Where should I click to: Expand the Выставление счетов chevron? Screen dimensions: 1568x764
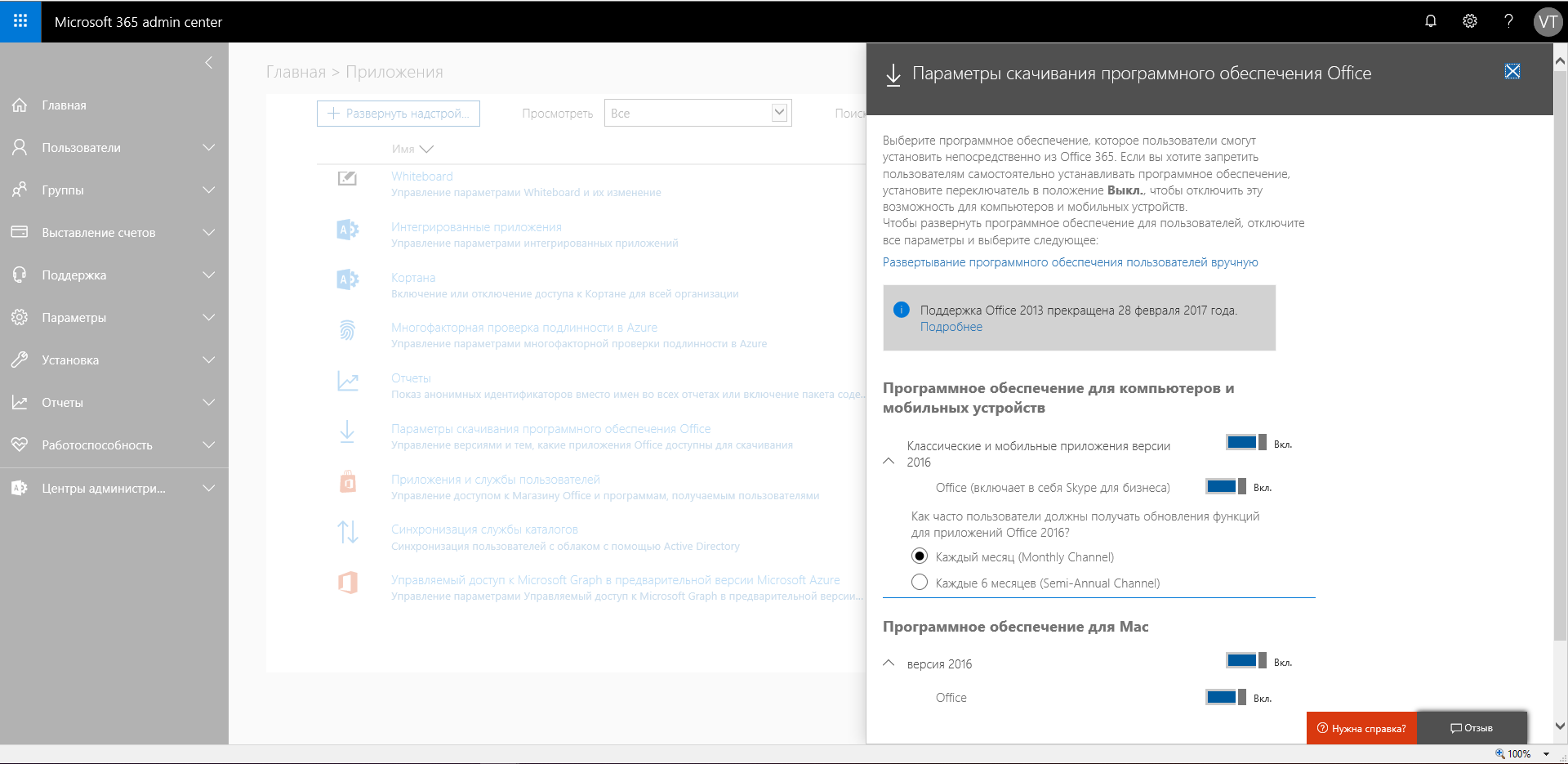(209, 232)
